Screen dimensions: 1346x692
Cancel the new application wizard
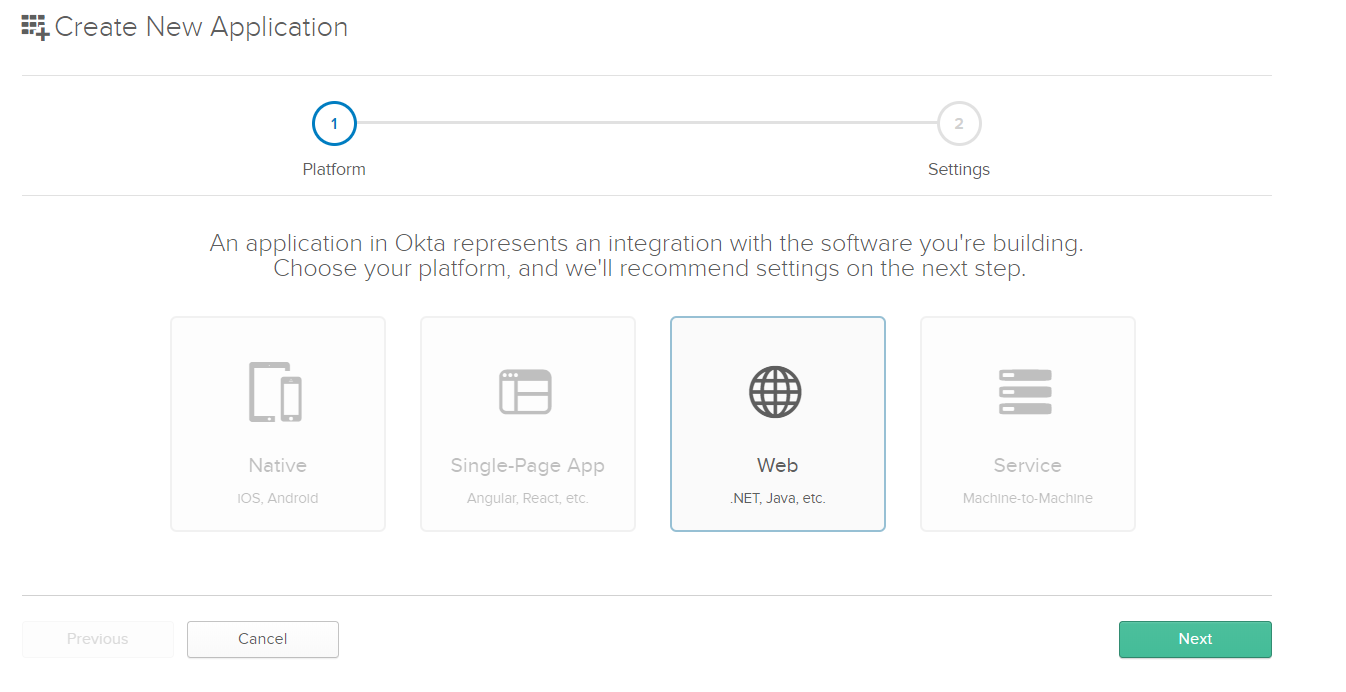click(263, 639)
